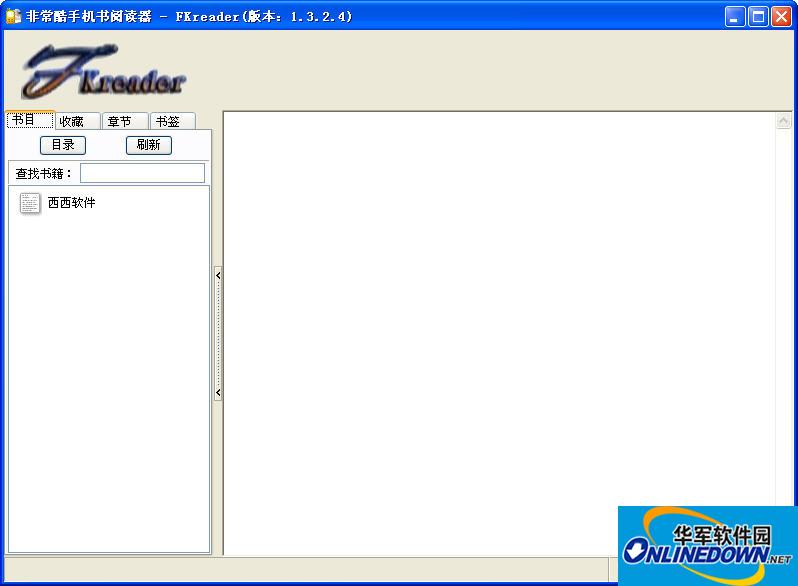Screen dimensions: 798x586
Task: Click the upper collapse arrow on the splitter
Action: coord(218,275)
